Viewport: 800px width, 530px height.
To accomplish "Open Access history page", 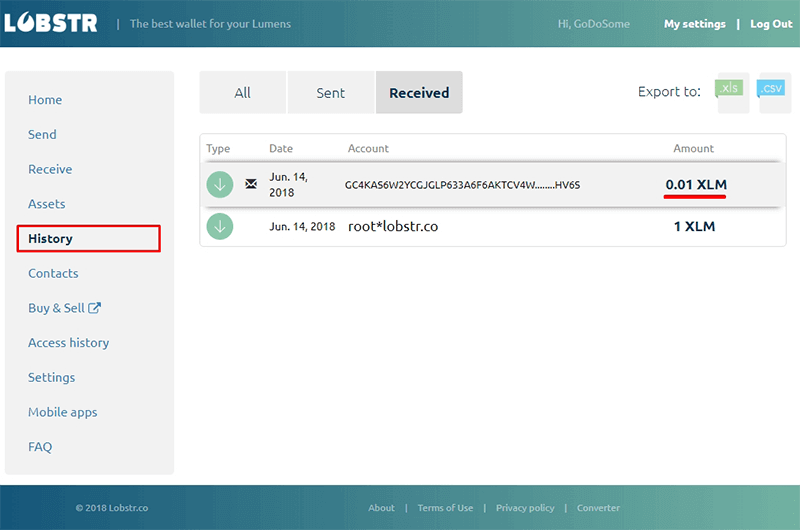I will (68, 343).
